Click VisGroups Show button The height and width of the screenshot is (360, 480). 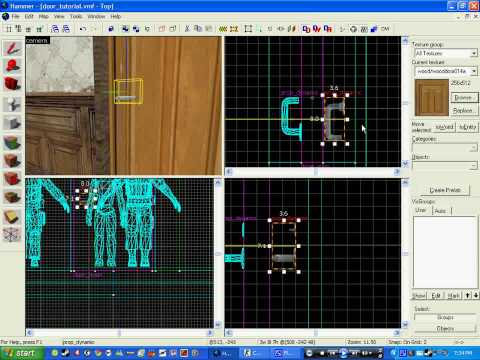[x=419, y=296]
